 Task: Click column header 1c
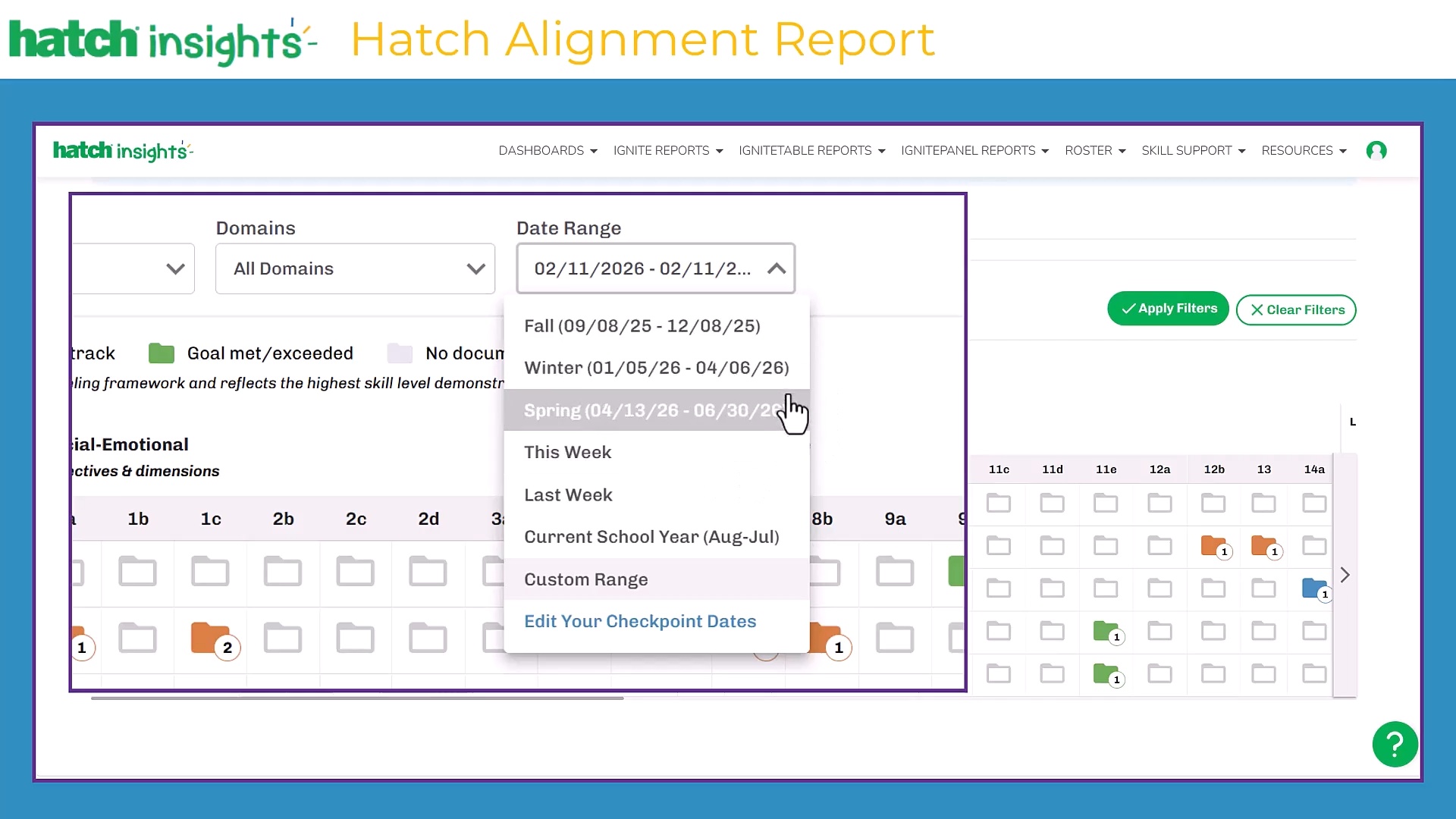click(x=211, y=519)
